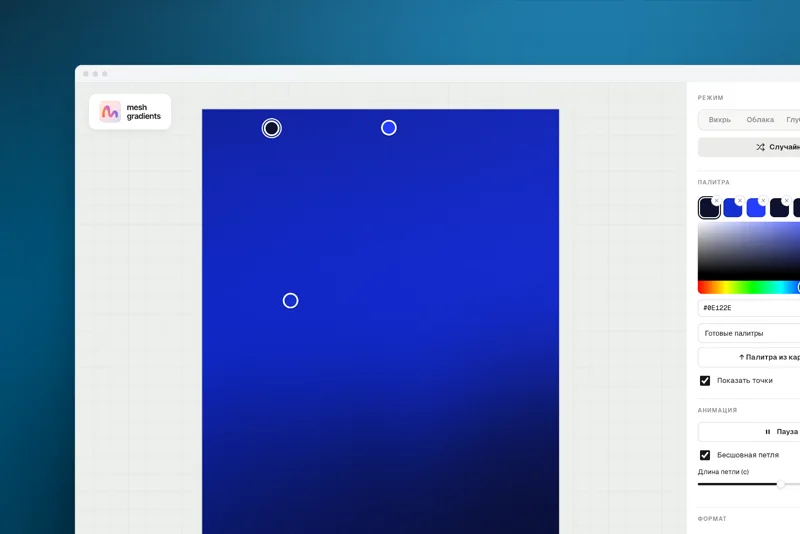Screen dimensions: 800x534
Task: Select the first dark navy palette swatch
Action: click(x=709, y=208)
